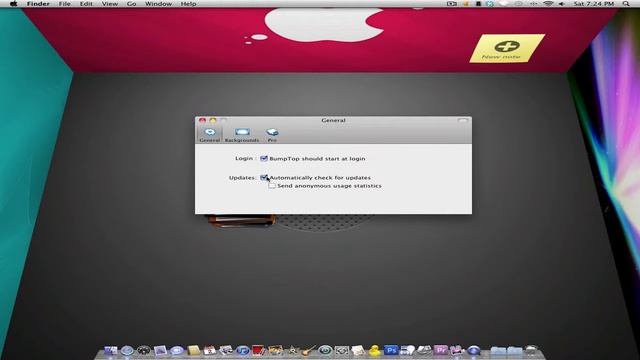
Task: Open the Finder menu
Action: tap(38, 4)
